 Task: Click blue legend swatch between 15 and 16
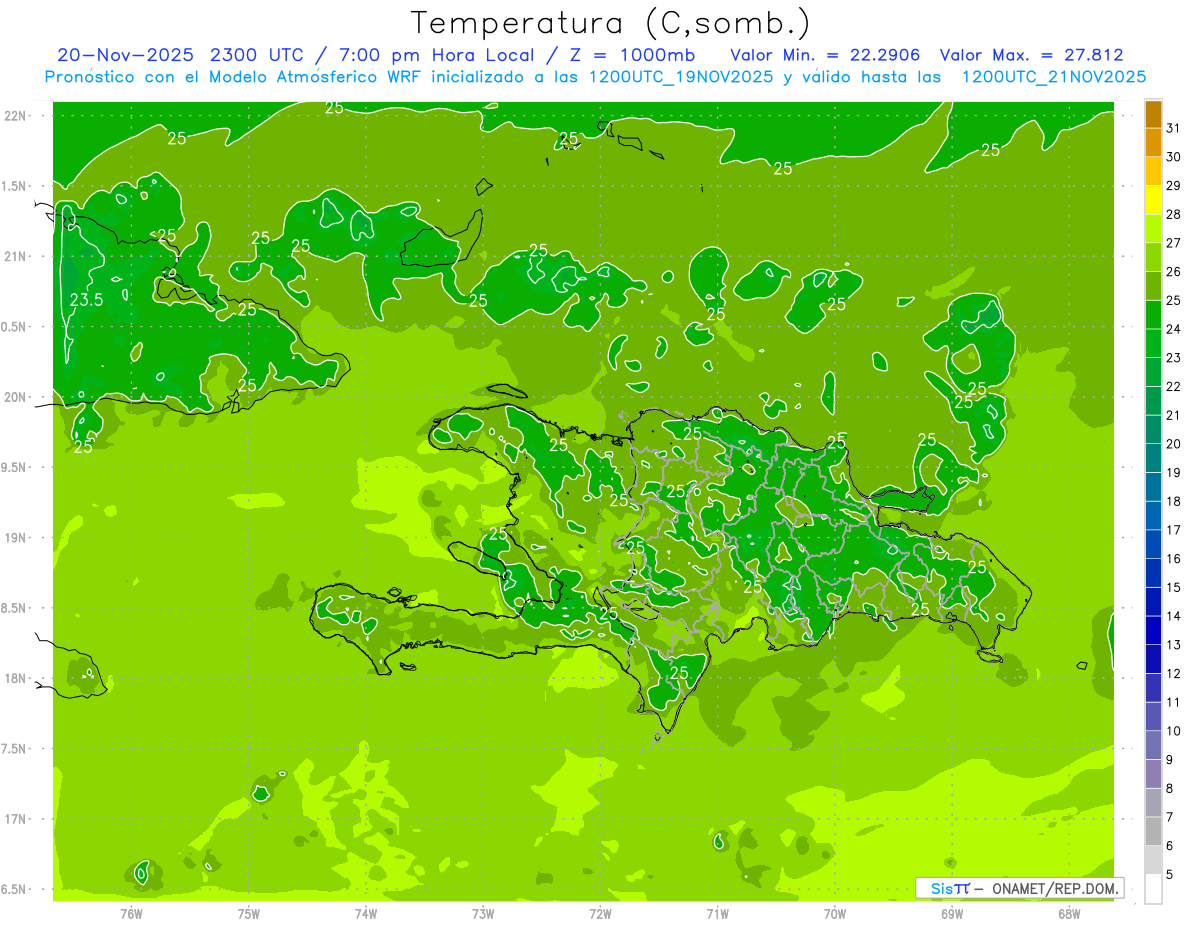click(x=1153, y=573)
